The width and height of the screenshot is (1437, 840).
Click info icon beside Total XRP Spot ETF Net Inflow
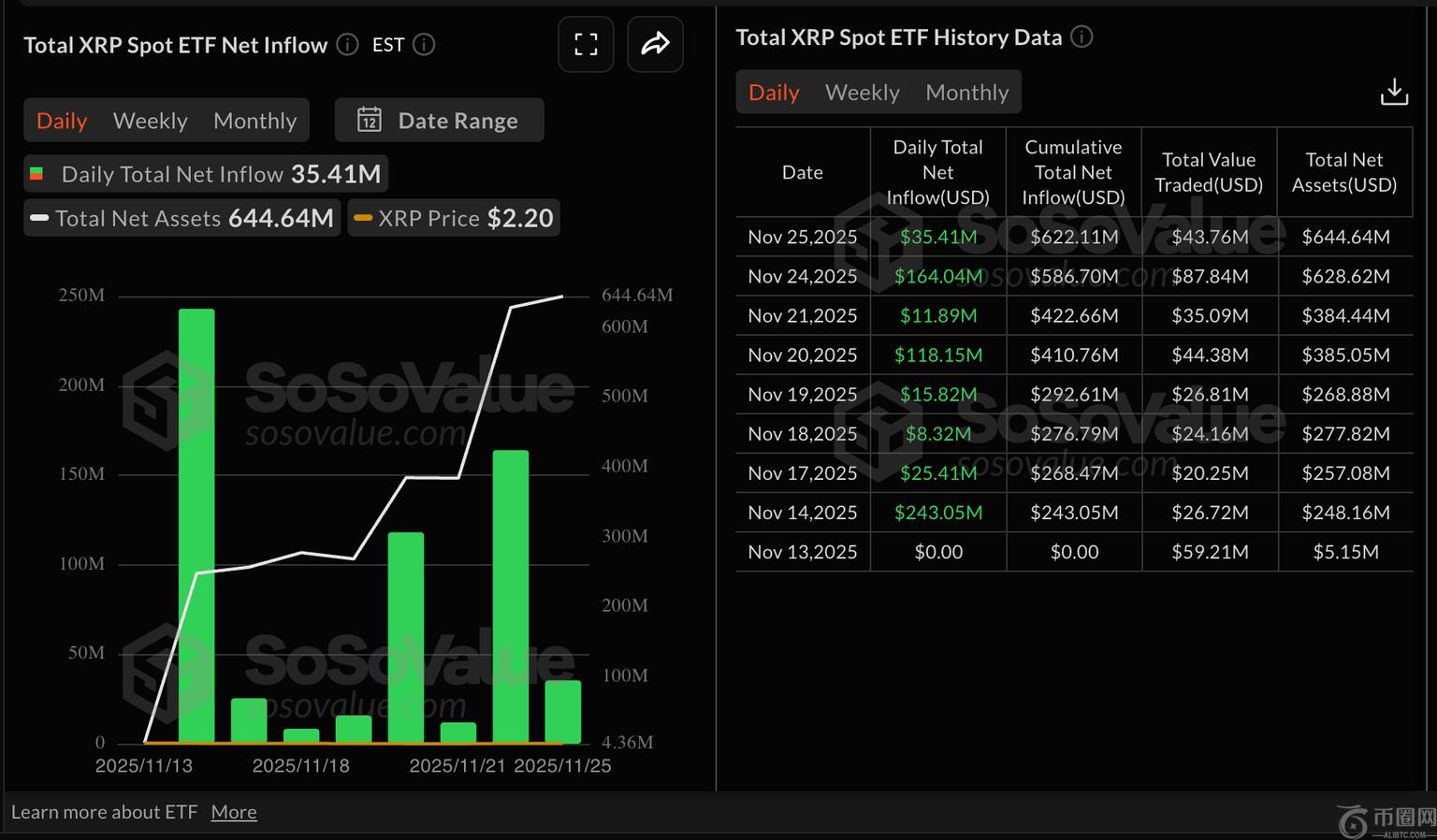click(347, 45)
